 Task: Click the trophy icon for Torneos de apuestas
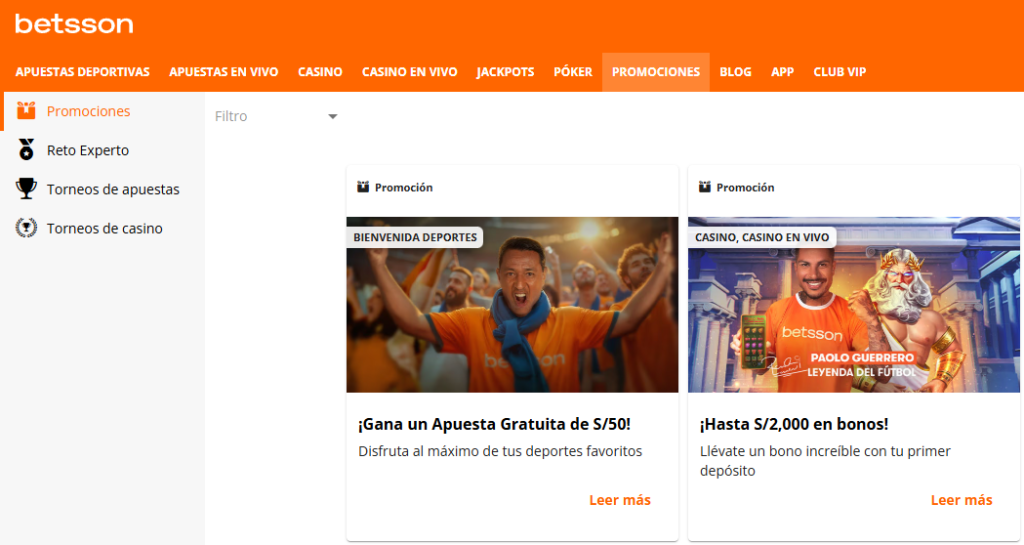pyautogui.click(x=27, y=189)
